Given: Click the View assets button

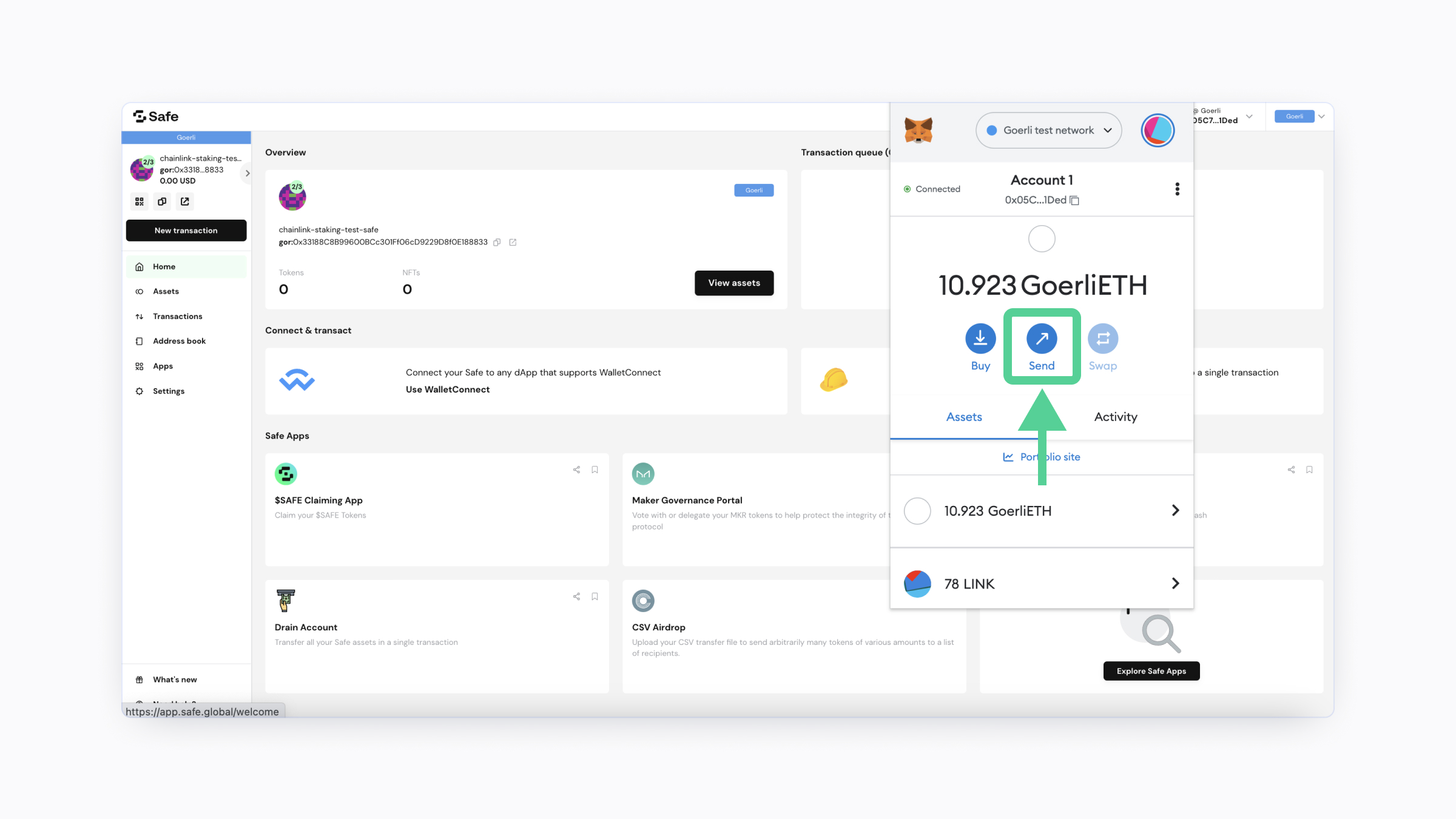Looking at the screenshot, I should point(734,283).
